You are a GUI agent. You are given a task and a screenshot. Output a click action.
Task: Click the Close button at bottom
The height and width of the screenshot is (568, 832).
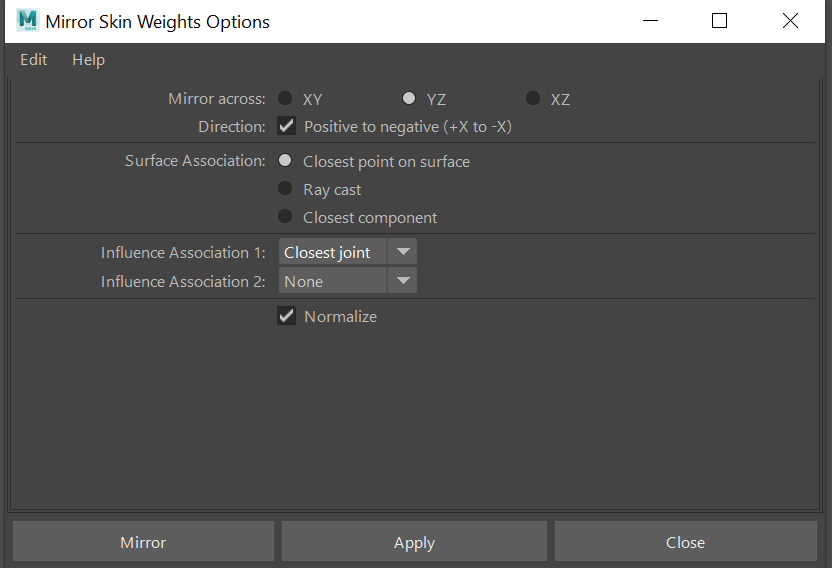pyautogui.click(x=685, y=542)
